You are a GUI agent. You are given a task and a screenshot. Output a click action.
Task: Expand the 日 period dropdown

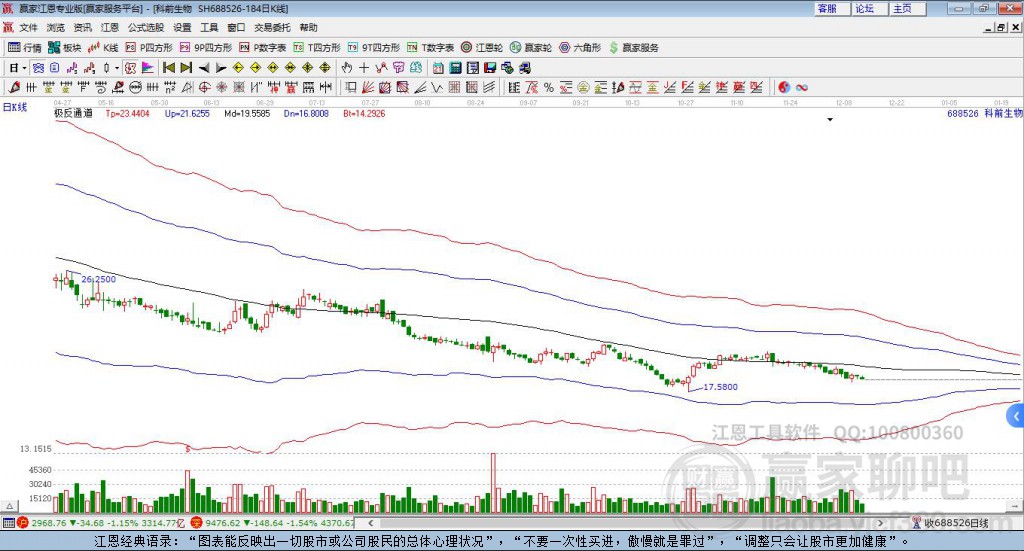(24, 68)
